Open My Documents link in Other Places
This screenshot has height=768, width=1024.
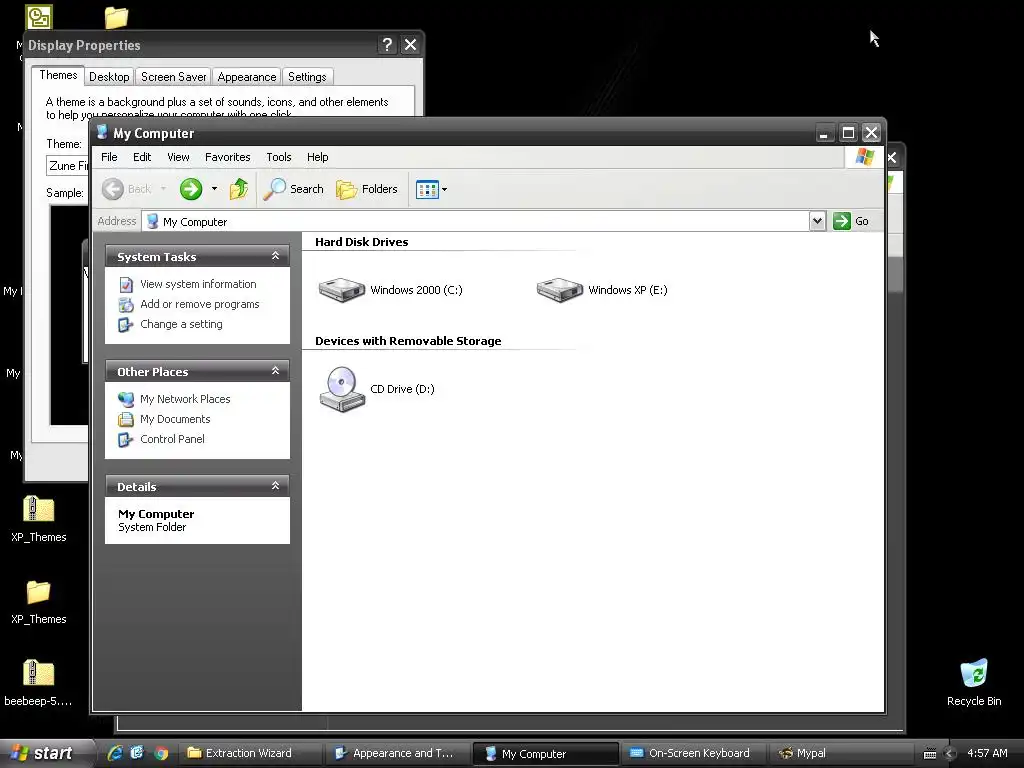175,419
